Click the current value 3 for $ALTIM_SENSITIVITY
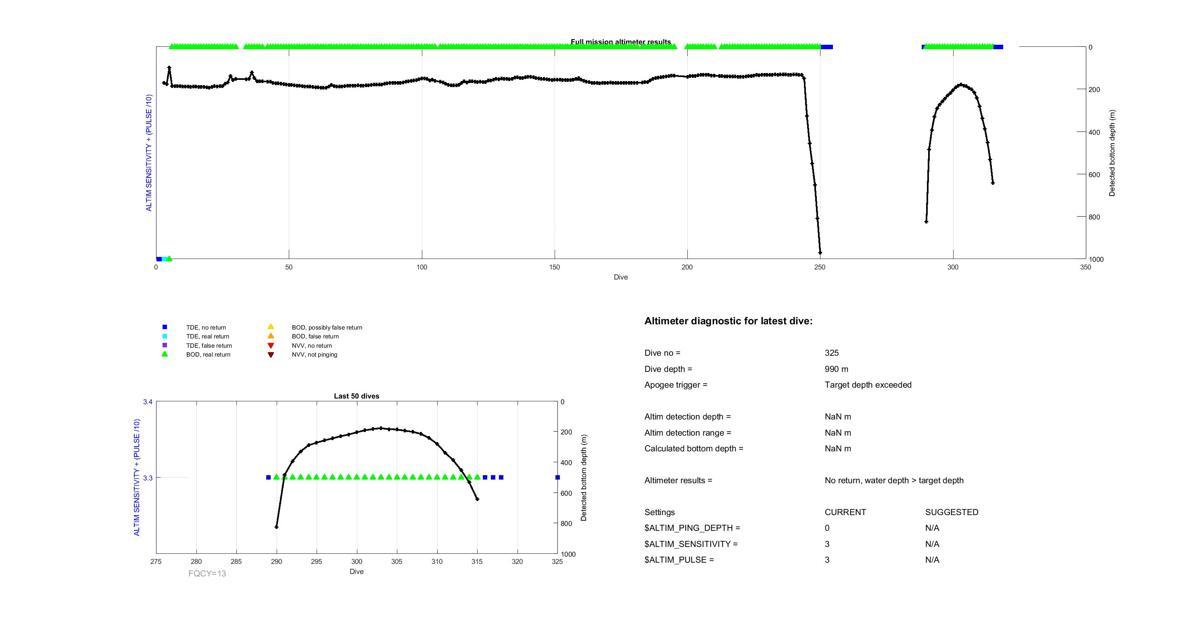Image resolution: width=1200 pixels, height=622 pixels. click(x=827, y=544)
